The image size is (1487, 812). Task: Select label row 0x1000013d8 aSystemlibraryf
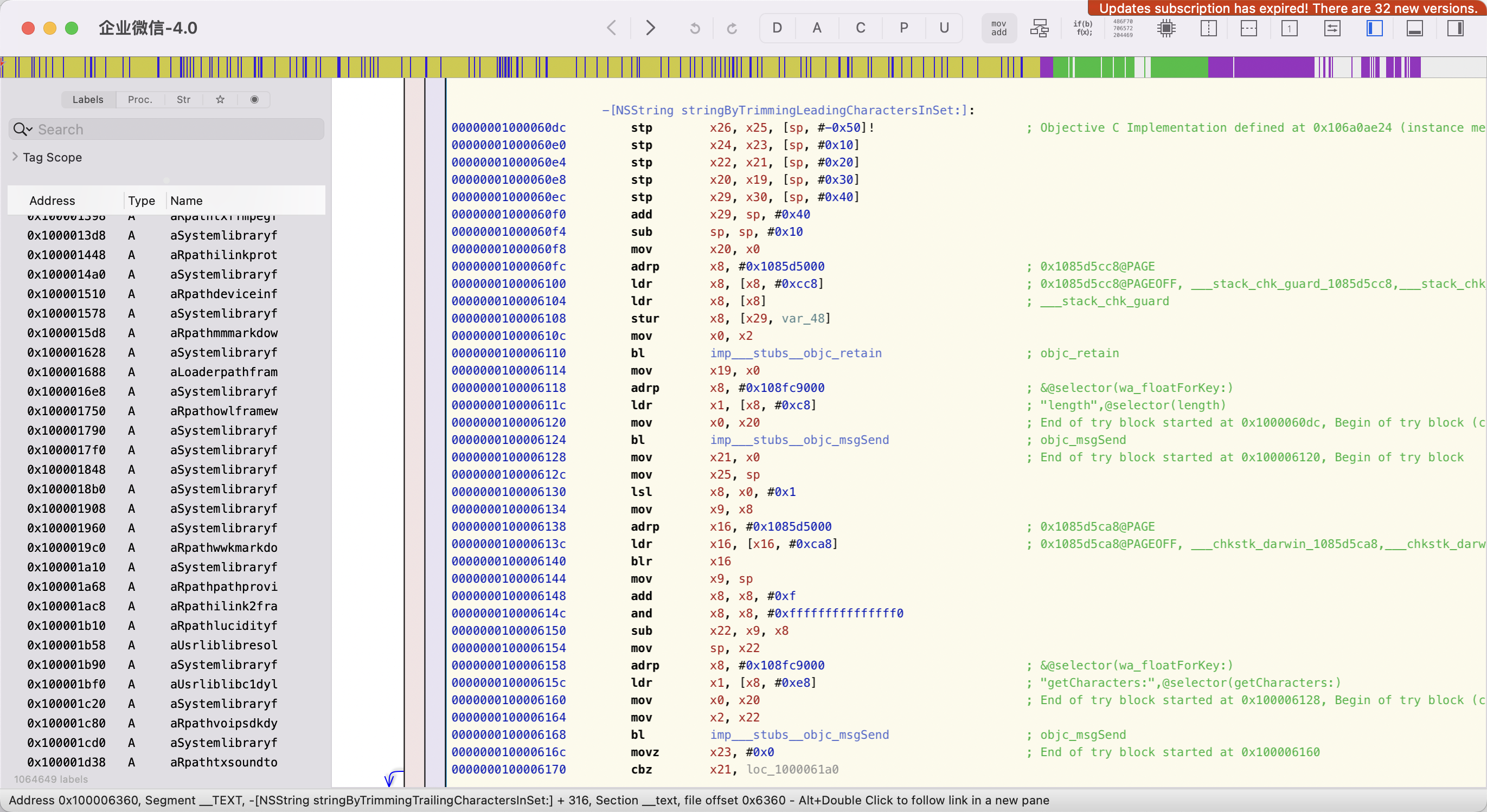(166, 235)
